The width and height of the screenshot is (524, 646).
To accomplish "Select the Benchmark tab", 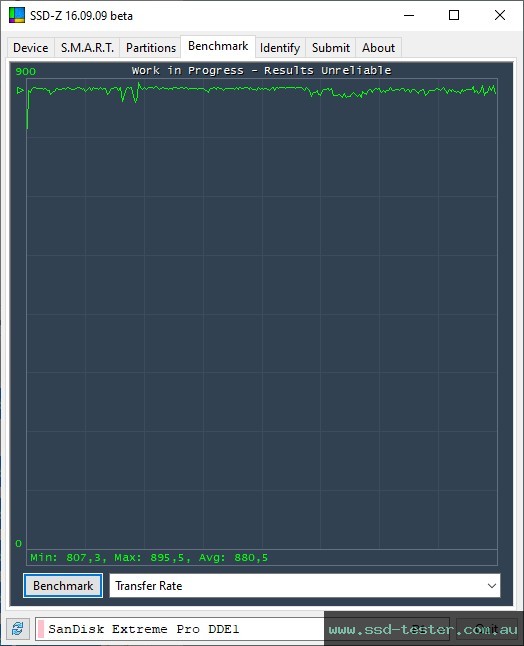I will pyautogui.click(x=218, y=46).
